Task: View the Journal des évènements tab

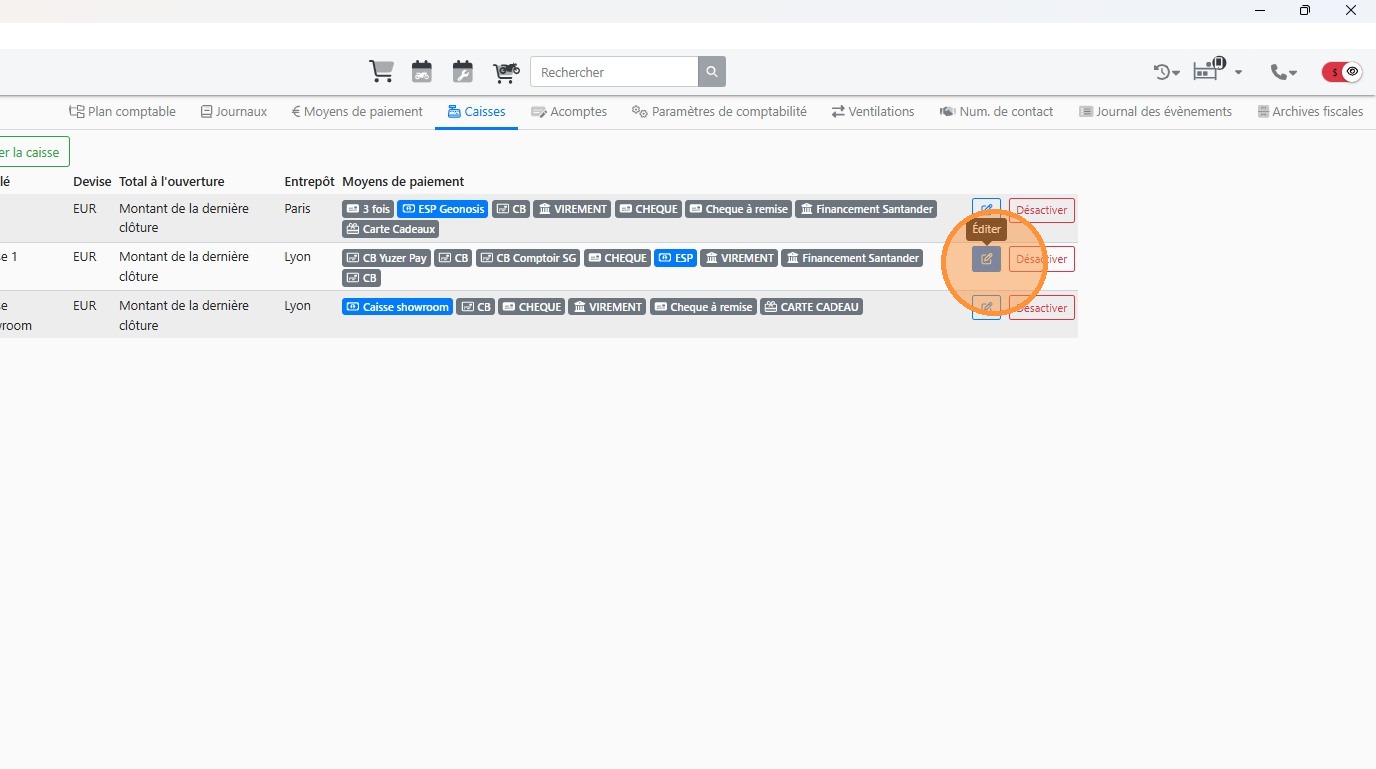Action: tap(1156, 112)
